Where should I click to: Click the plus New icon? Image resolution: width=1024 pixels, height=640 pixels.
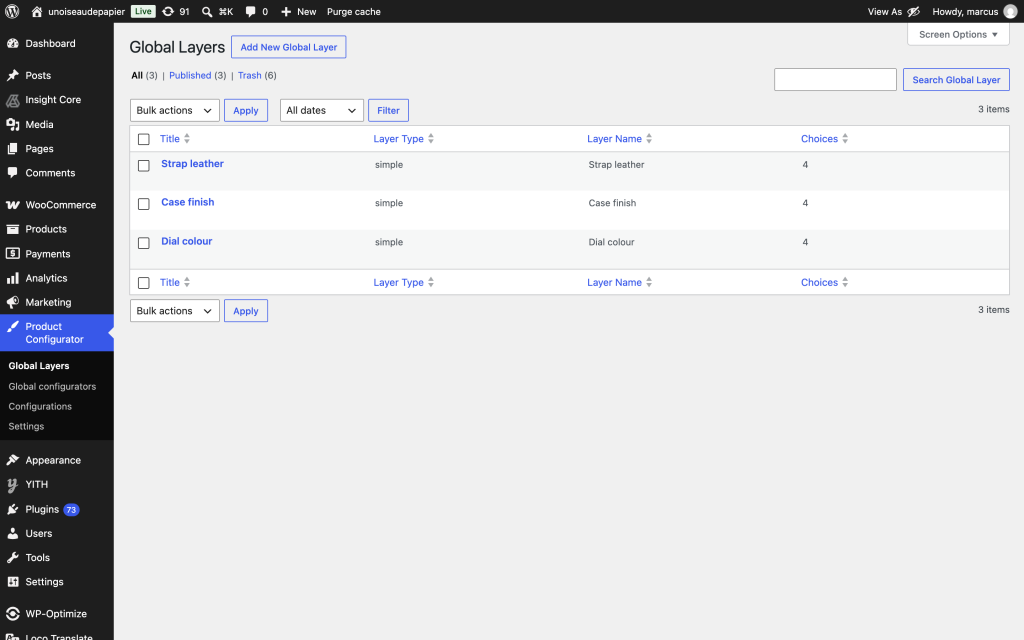(286, 12)
